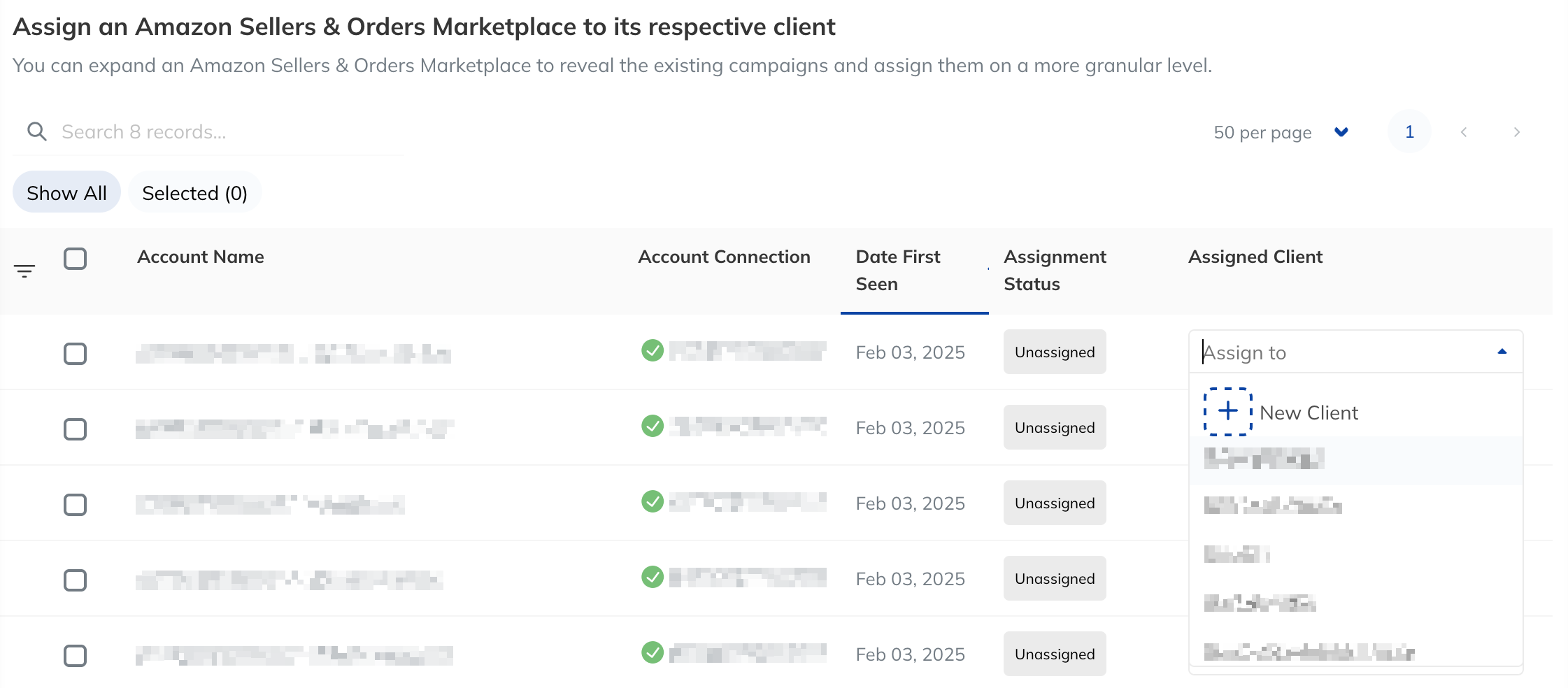Screen dimensions: 1568x688
Task: Go to next page arrow
Action: pos(1516,132)
